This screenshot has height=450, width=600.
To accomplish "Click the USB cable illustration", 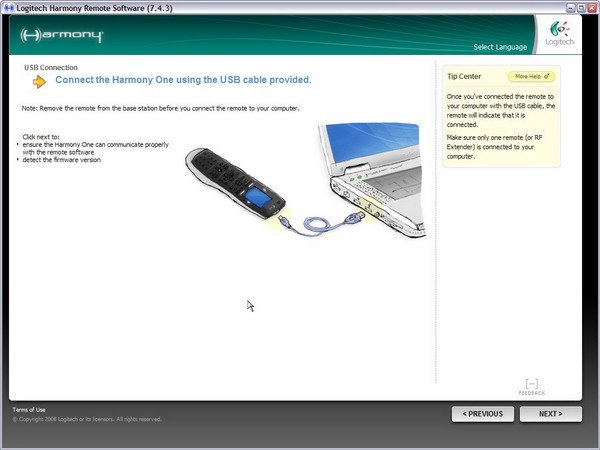I will click(x=321, y=223).
